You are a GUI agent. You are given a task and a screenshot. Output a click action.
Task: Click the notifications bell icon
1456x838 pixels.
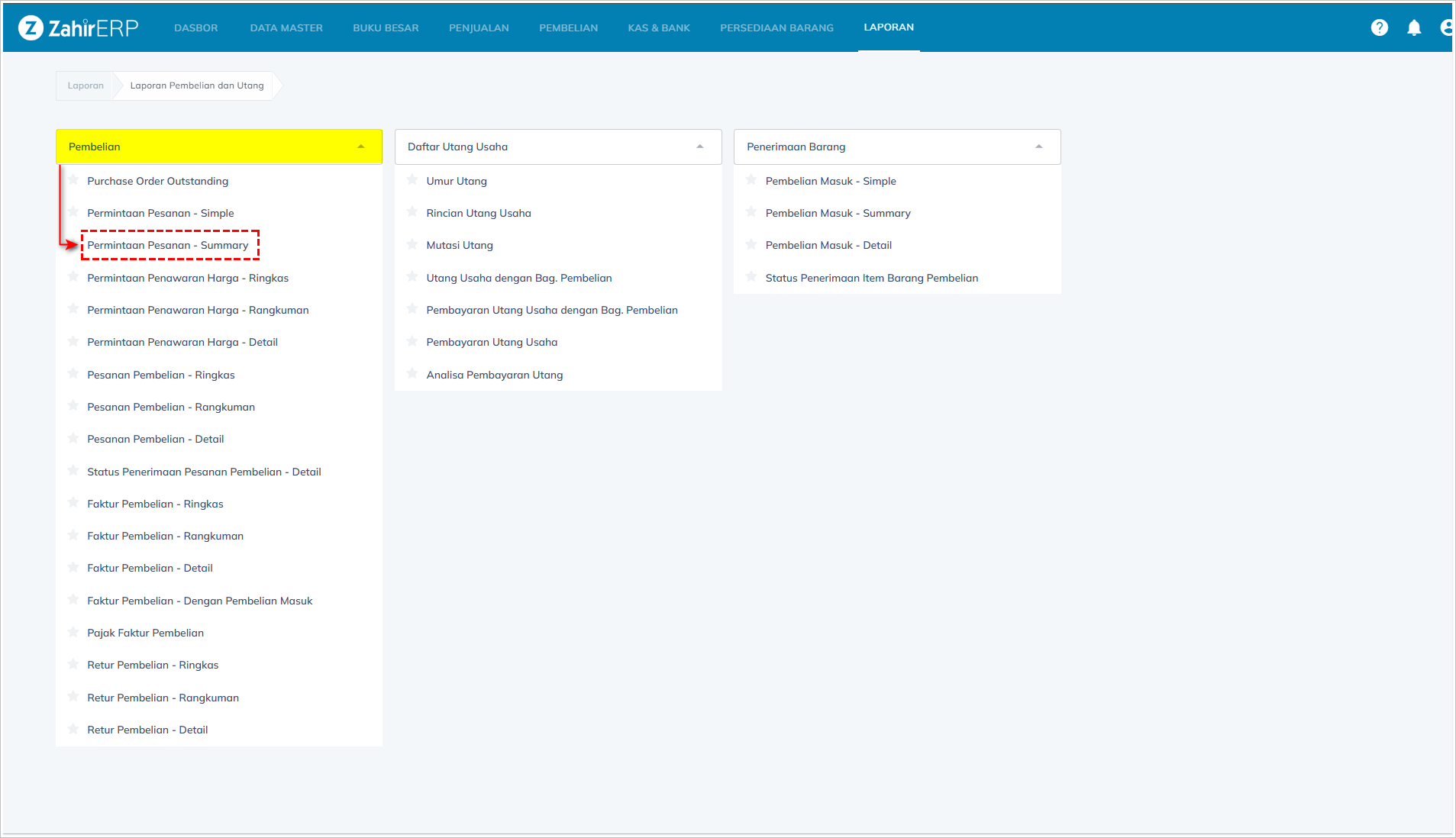[1414, 28]
